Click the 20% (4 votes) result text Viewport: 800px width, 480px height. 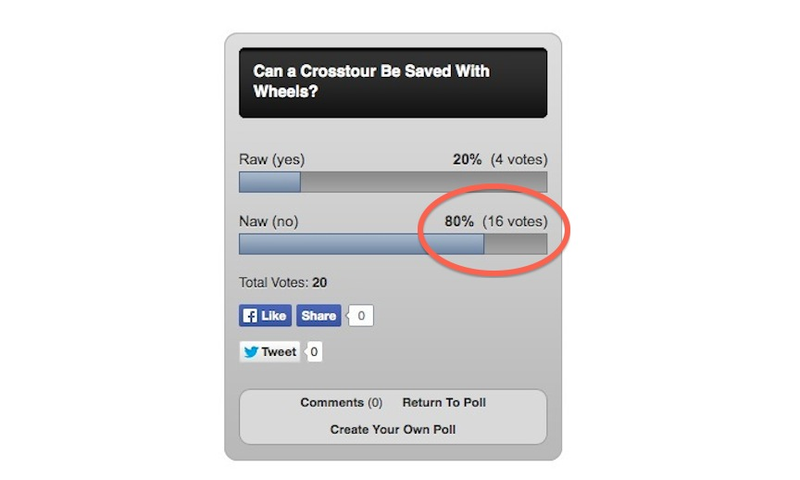point(500,160)
